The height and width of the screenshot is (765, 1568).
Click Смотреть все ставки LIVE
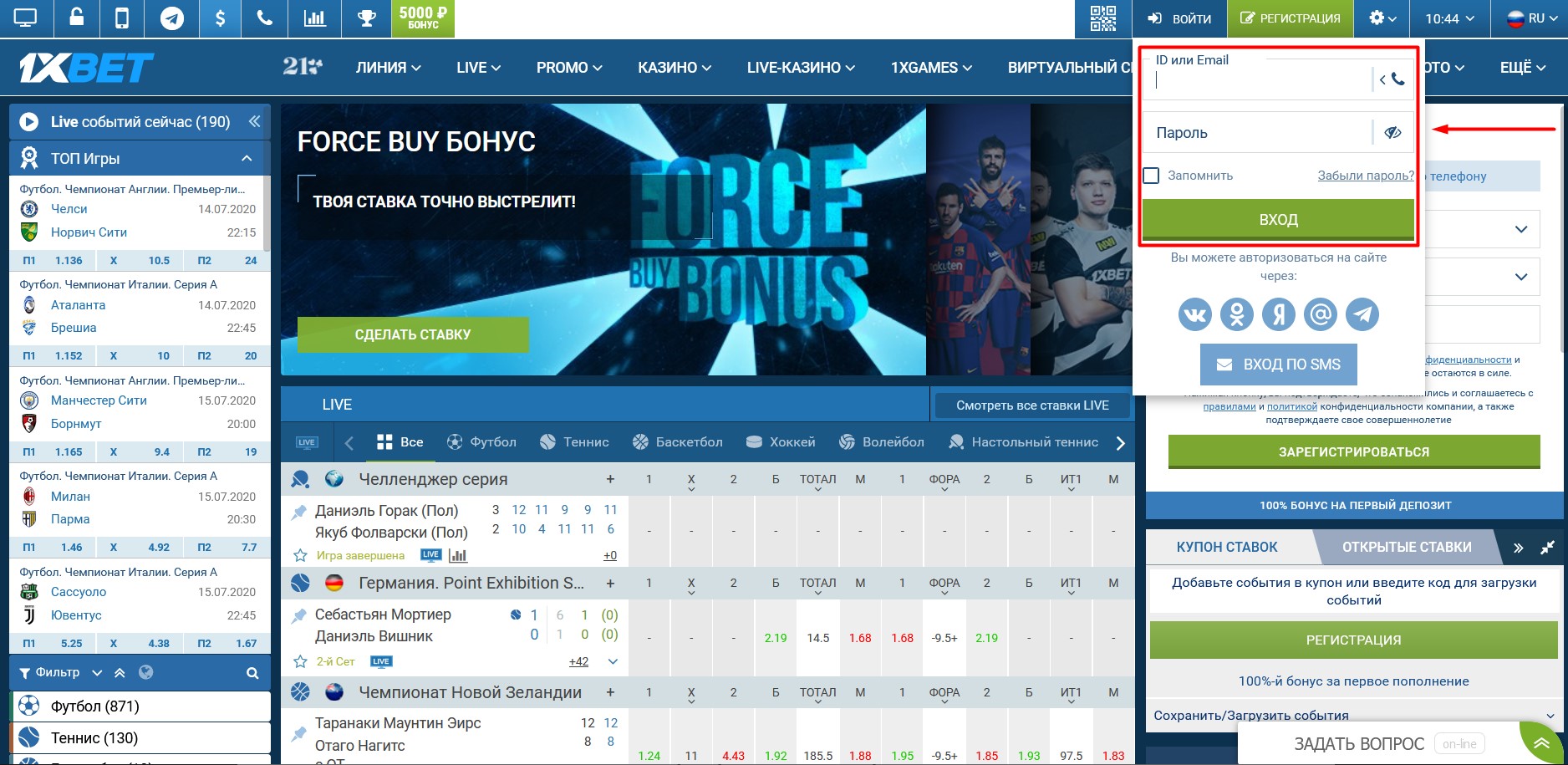[x=1032, y=405]
